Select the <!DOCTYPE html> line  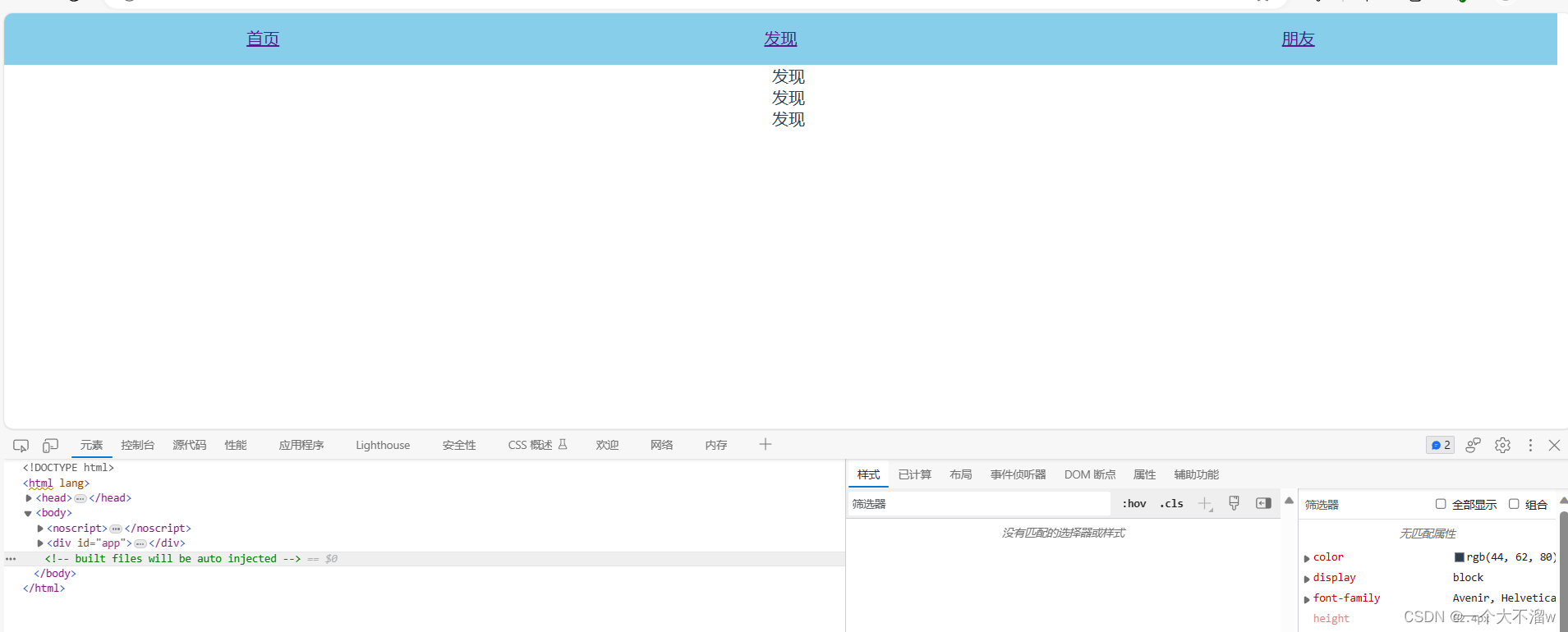point(68,468)
